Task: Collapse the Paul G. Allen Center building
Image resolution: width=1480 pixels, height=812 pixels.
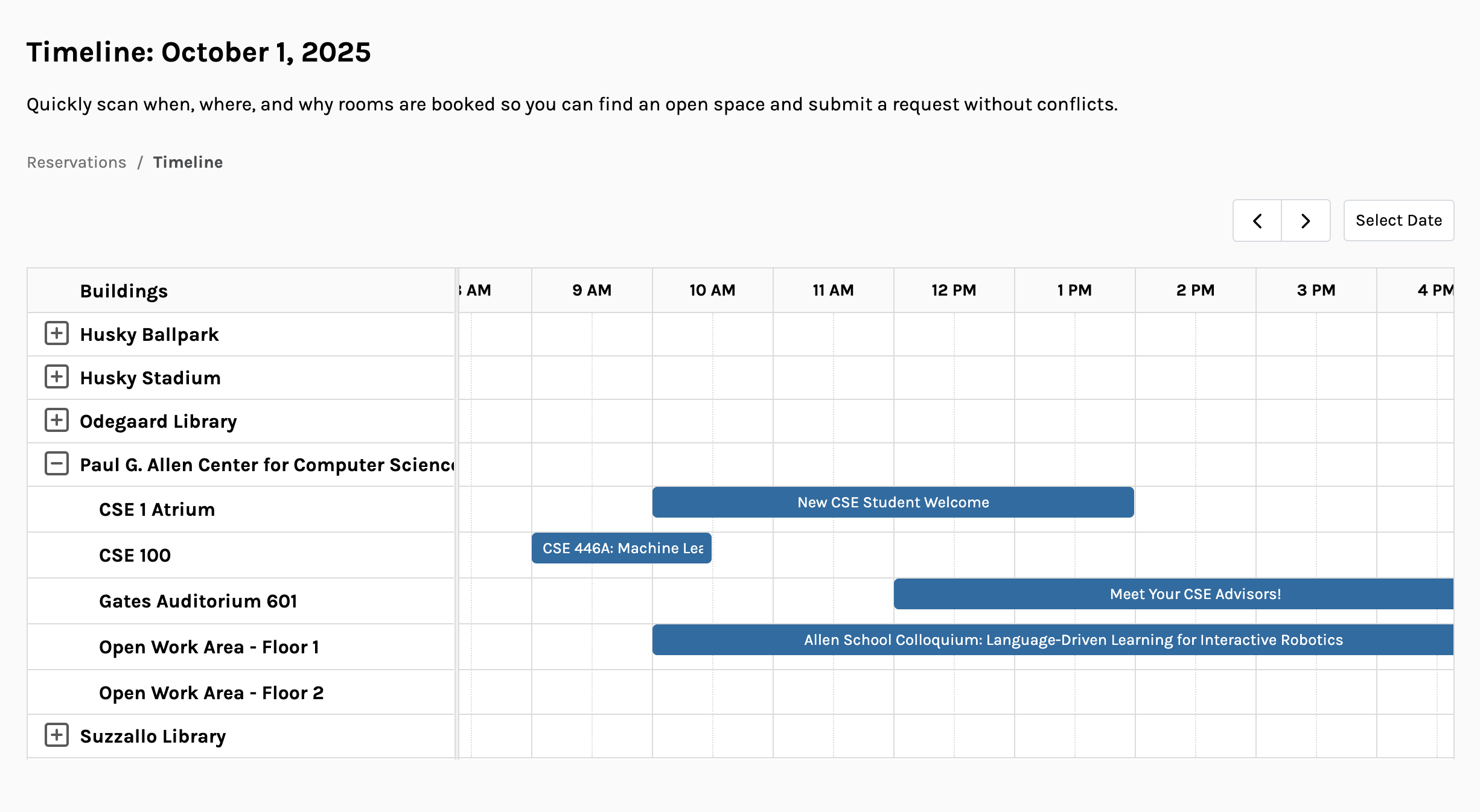Action: click(x=57, y=464)
